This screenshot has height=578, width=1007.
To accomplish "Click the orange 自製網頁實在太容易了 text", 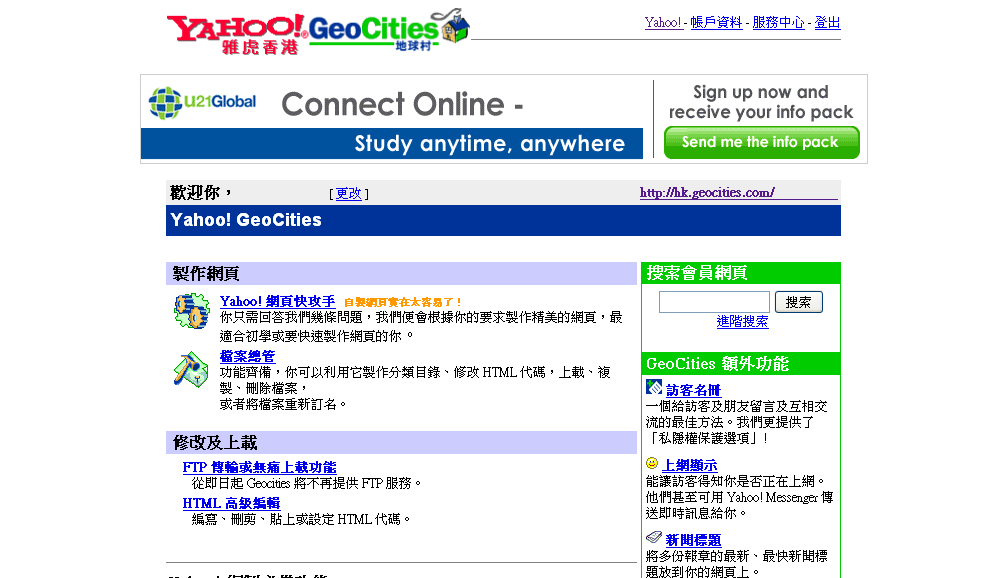I will pyautogui.click(x=402, y=302).
